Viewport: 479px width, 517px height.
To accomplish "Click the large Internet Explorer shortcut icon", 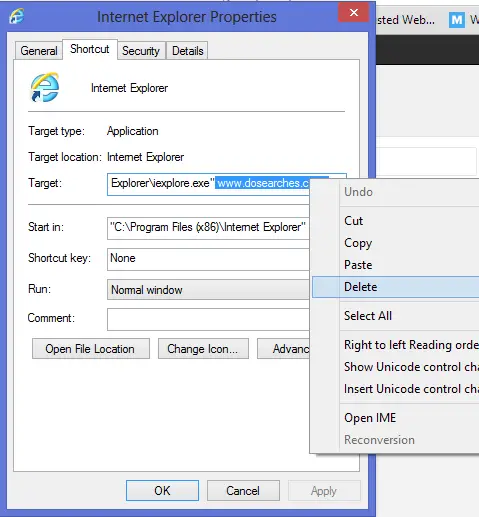I will click(x=45, y=87).
